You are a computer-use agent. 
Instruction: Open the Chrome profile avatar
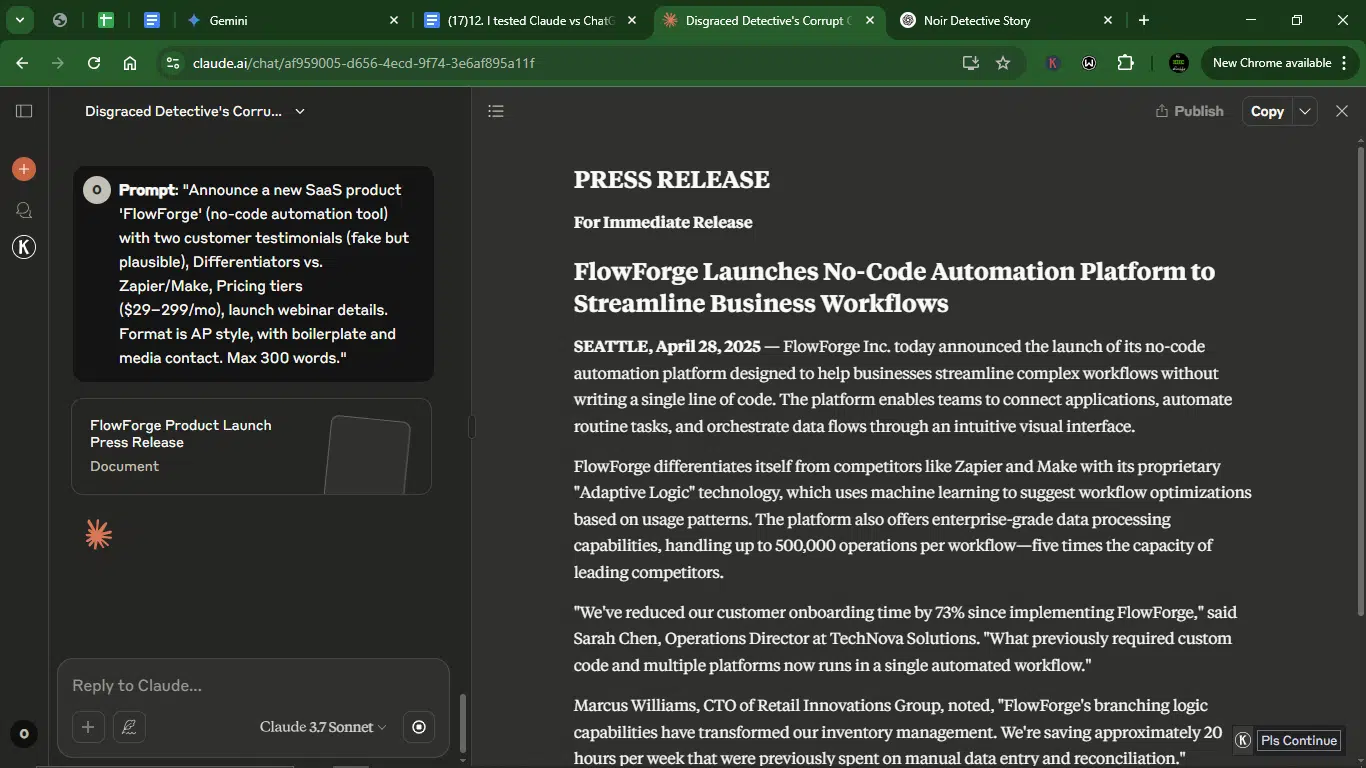tap(1179, 63)
